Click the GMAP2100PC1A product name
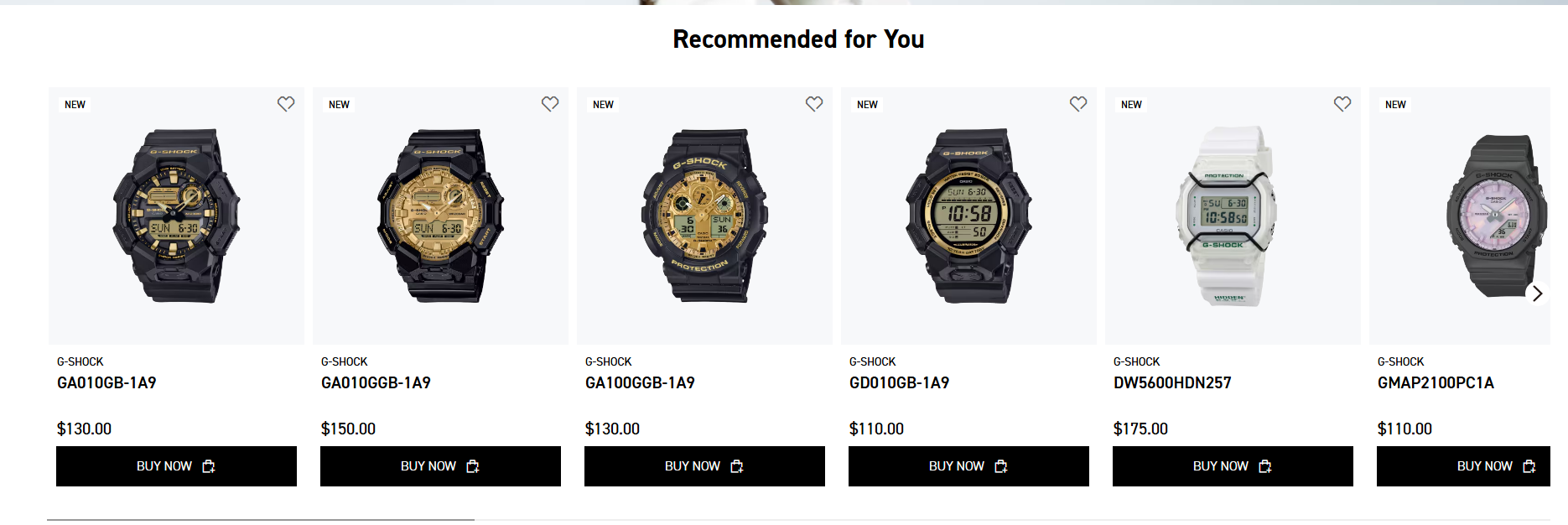This screenshot has height=525, width=1568. (1436, 383)
